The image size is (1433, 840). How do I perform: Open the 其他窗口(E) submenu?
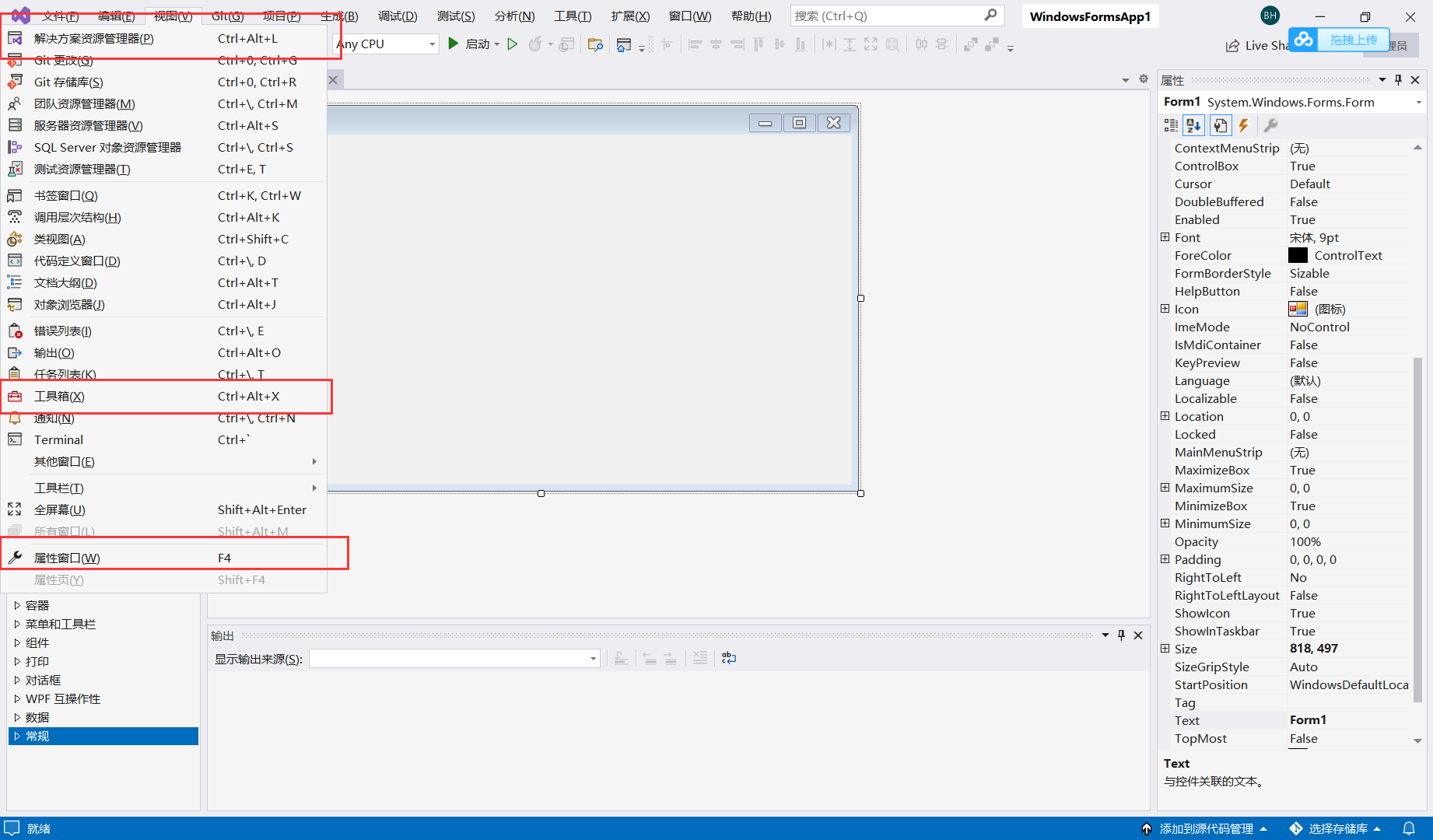coord(163,461)
